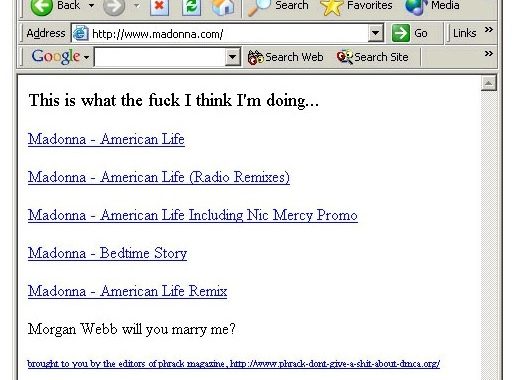Open the Madonna - Bedtime Story link

click(107, 253)
